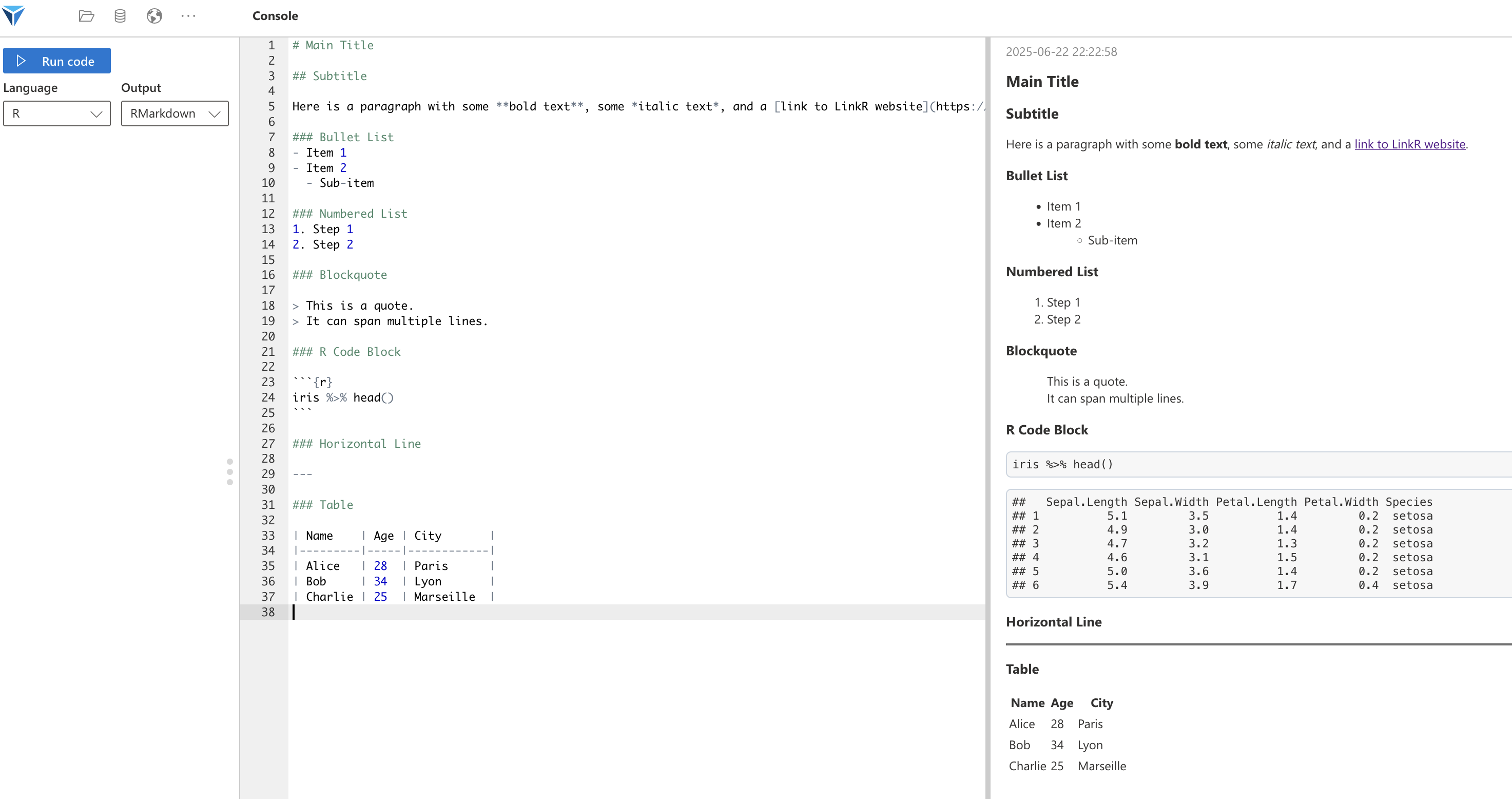Click line number 24 in gutter
This screenshot has width=1512, height=799.
[267, 397]
